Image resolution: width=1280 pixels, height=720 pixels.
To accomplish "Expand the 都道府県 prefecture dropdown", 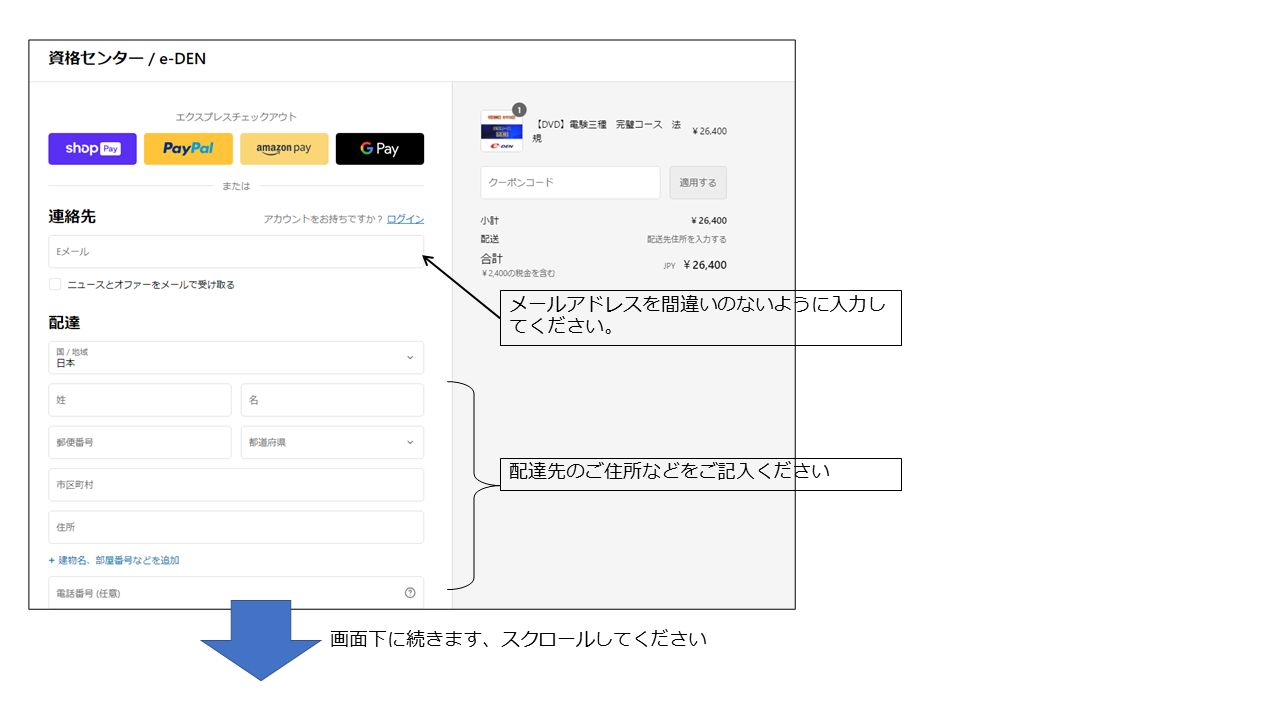I will coord(332,442).
